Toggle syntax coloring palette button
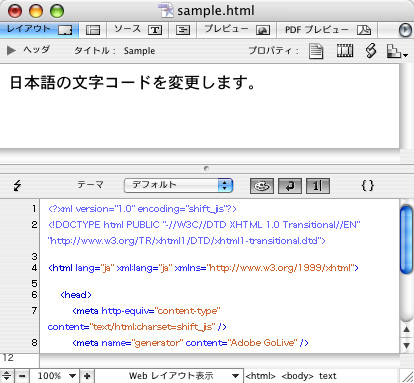The height and width of the screenshot is (383, 414). point(262,186)
